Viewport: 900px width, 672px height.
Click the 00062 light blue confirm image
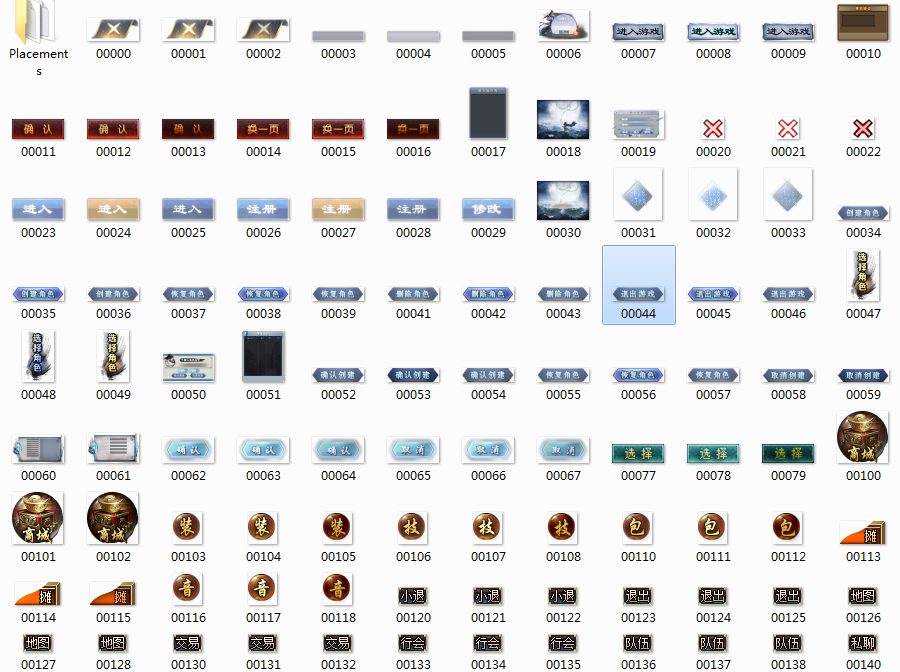pyautogui.click(x=188, y=450)
